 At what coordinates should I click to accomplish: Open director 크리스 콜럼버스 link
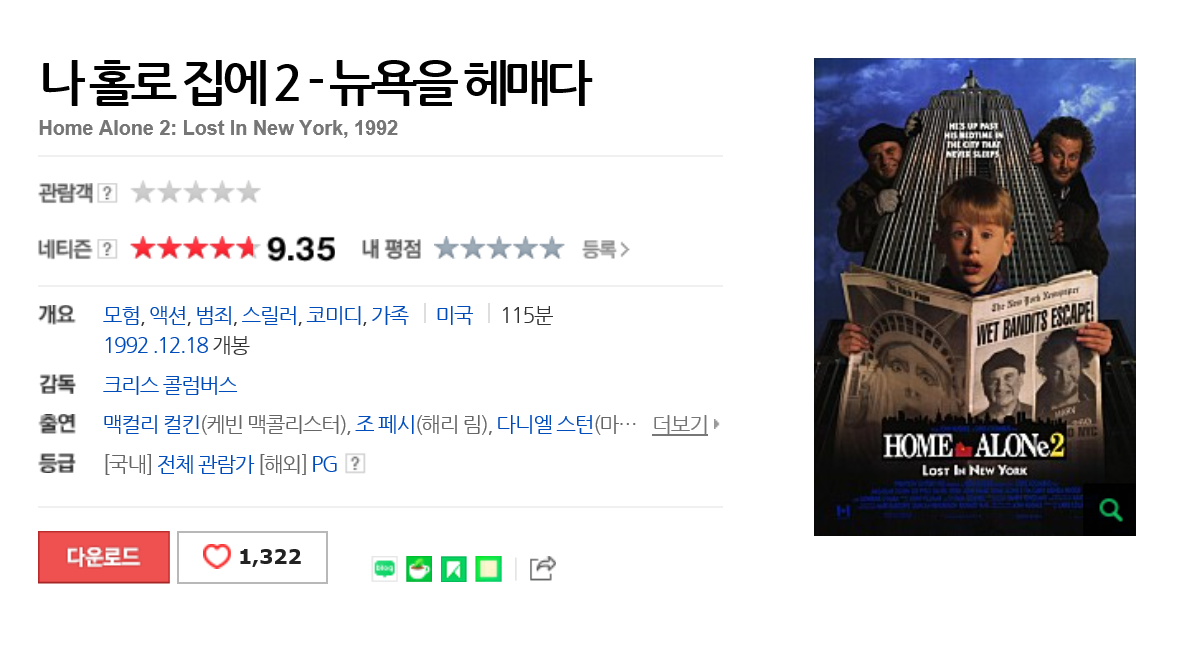pos(170,385)
